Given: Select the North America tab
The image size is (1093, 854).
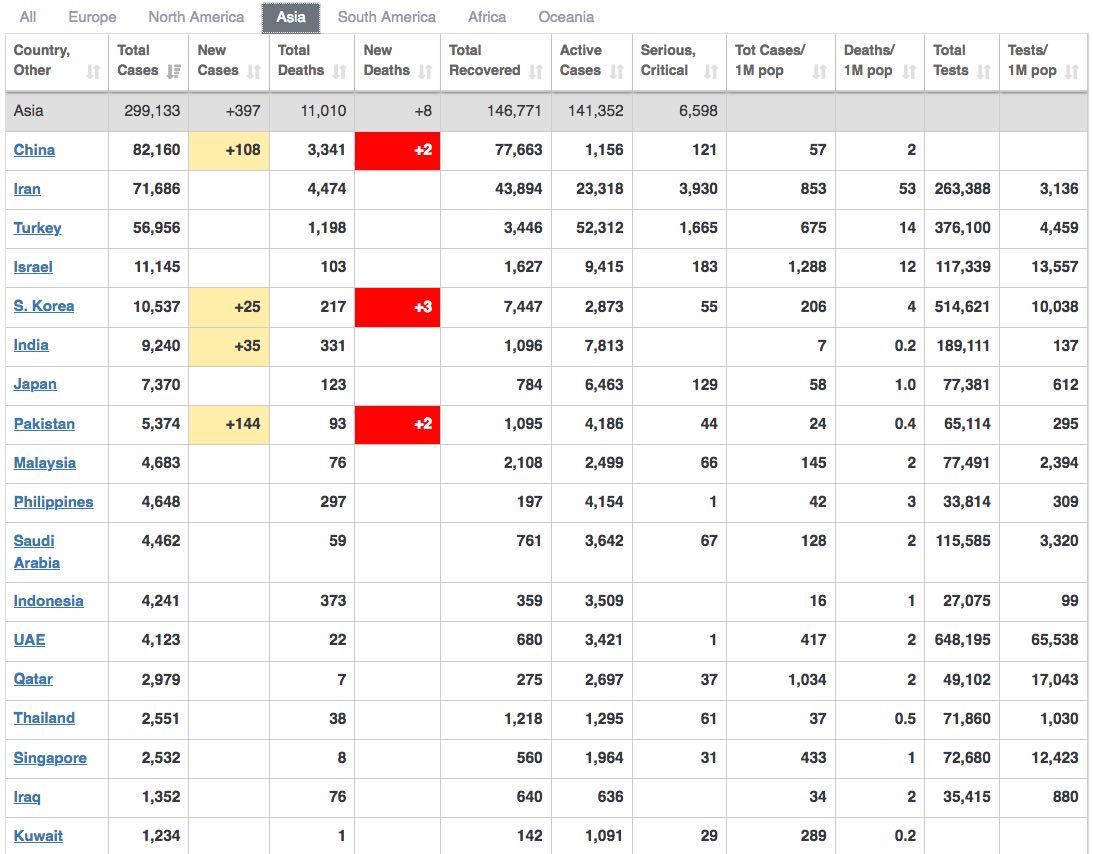Looking at the screenshot, I should 196,17.
